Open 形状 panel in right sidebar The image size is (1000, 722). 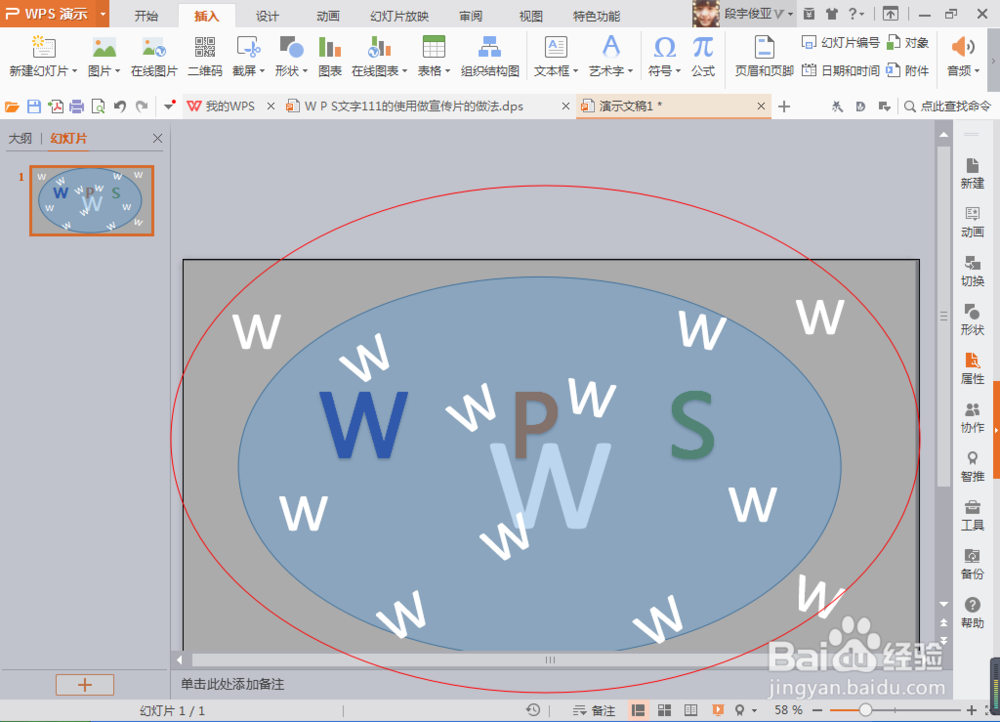972,320
